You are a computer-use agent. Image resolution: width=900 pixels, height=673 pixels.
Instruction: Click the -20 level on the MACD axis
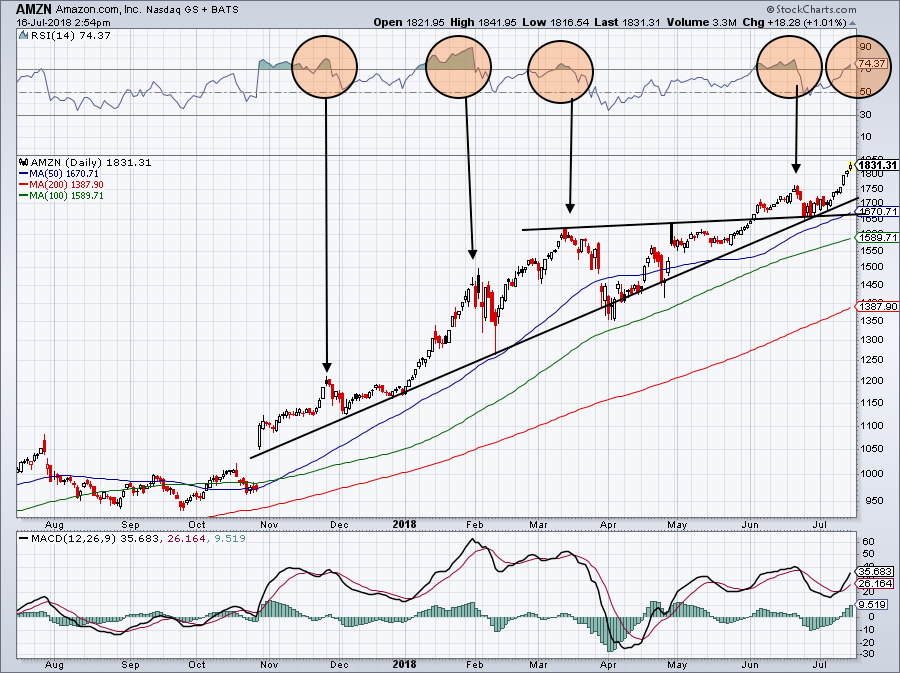[867, 641]
